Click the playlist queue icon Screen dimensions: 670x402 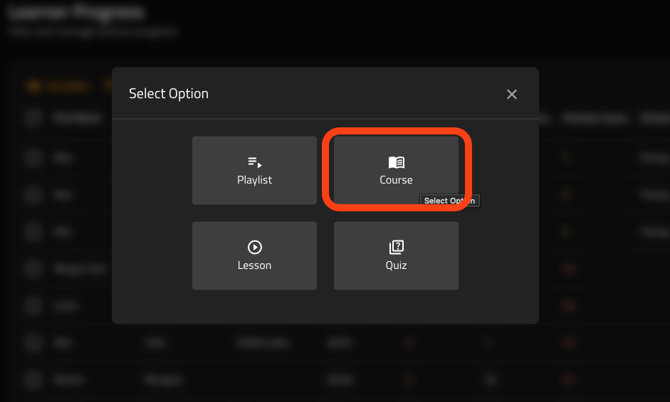pos(254,162)
